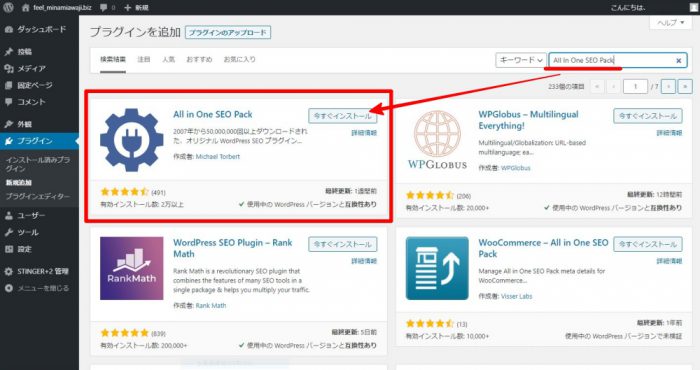This screenshot has width=700, height=370.
Task: Click user avatar in admin bar
Action: tap(693, 7)
